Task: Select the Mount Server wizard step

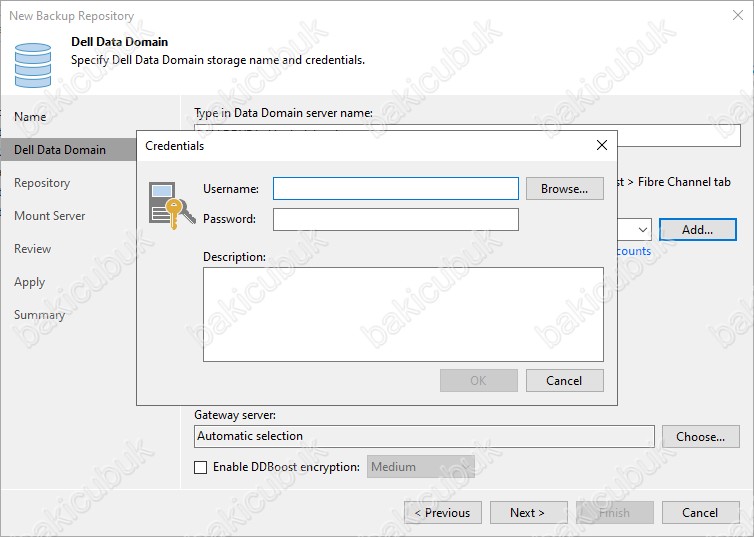Action: point(50,216)
